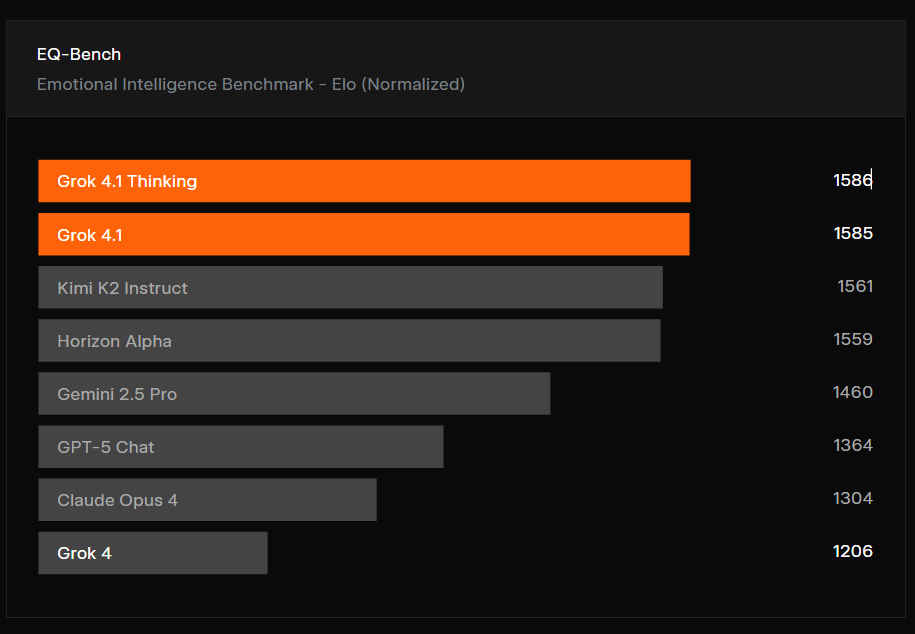Click the 'Grok 4.1' model name label

[90, 235]
